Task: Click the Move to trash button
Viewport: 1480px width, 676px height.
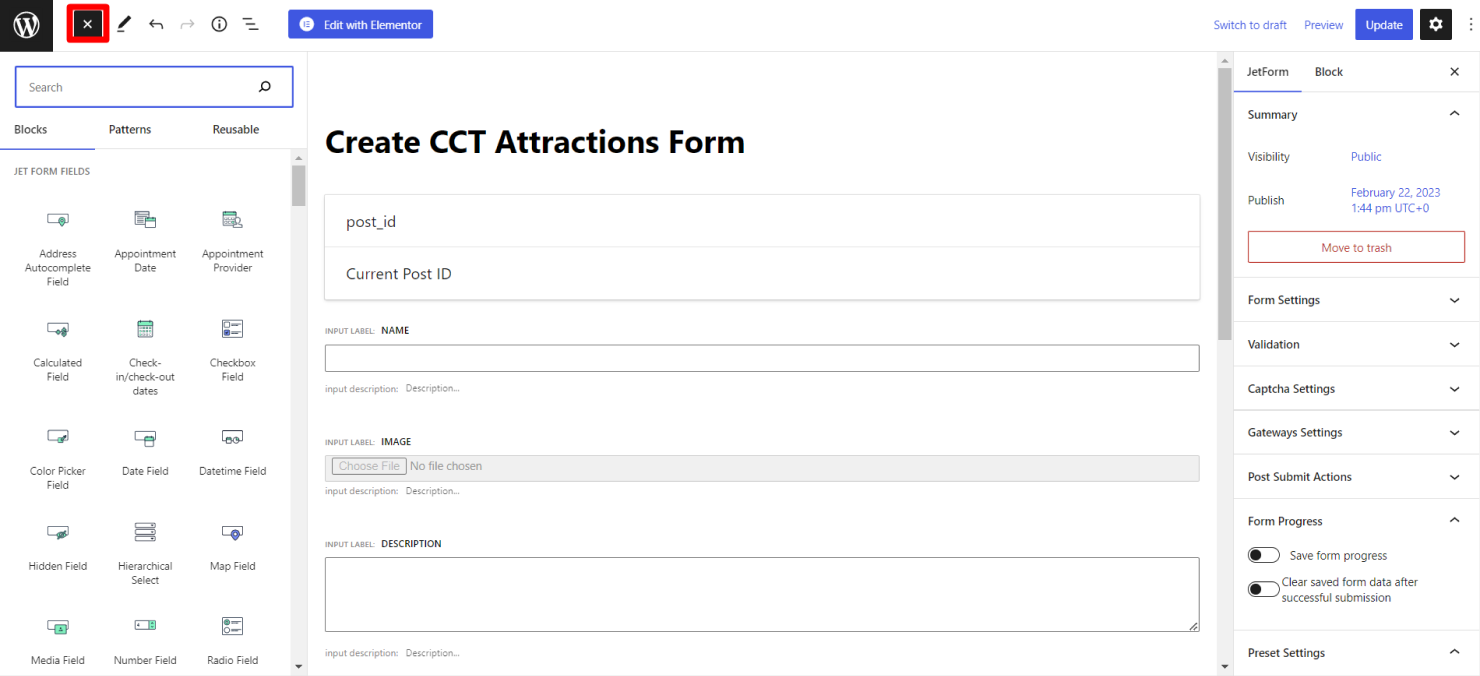Action: (x=1356, y=248)
